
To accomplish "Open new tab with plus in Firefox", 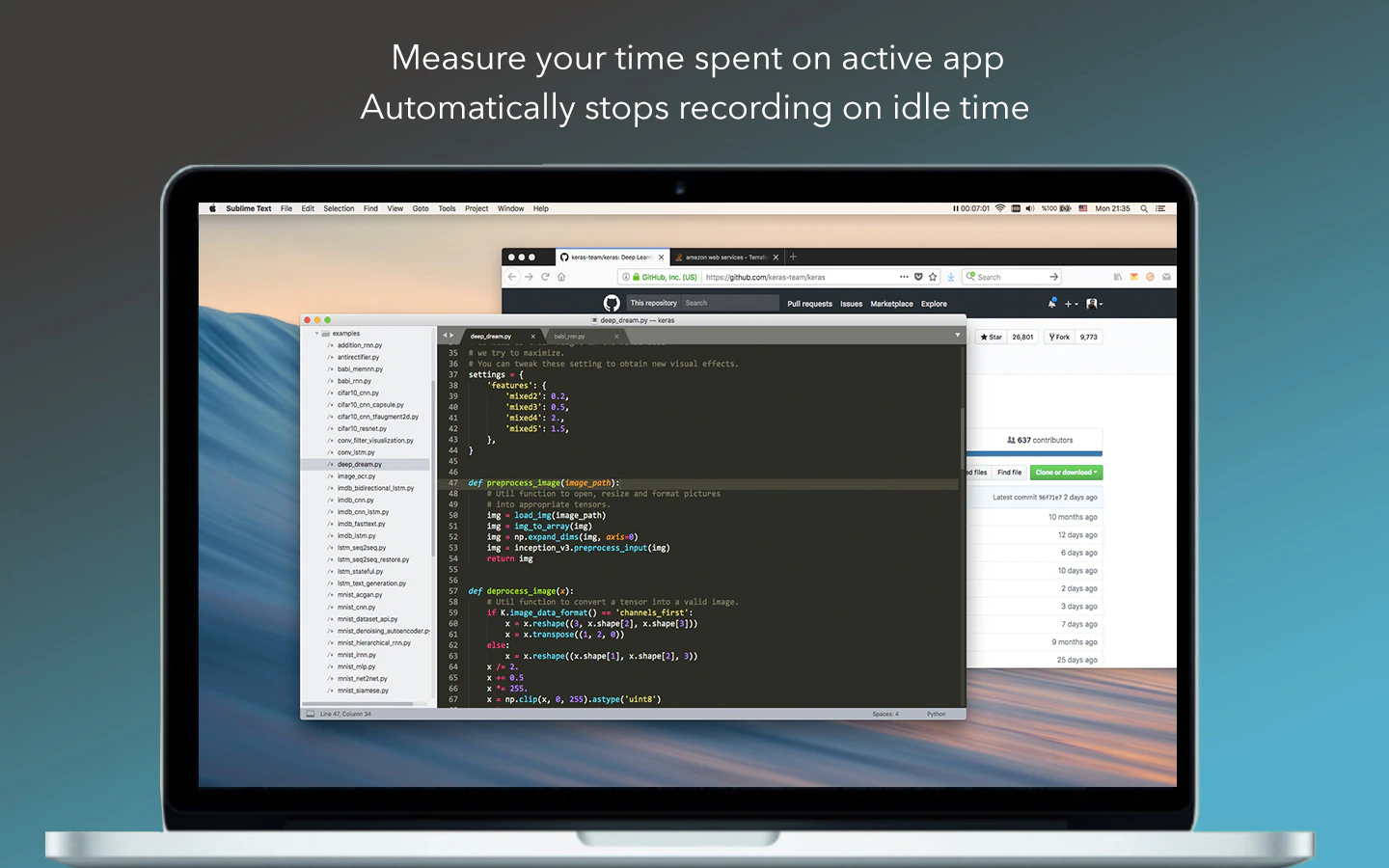I will [793, 257].
